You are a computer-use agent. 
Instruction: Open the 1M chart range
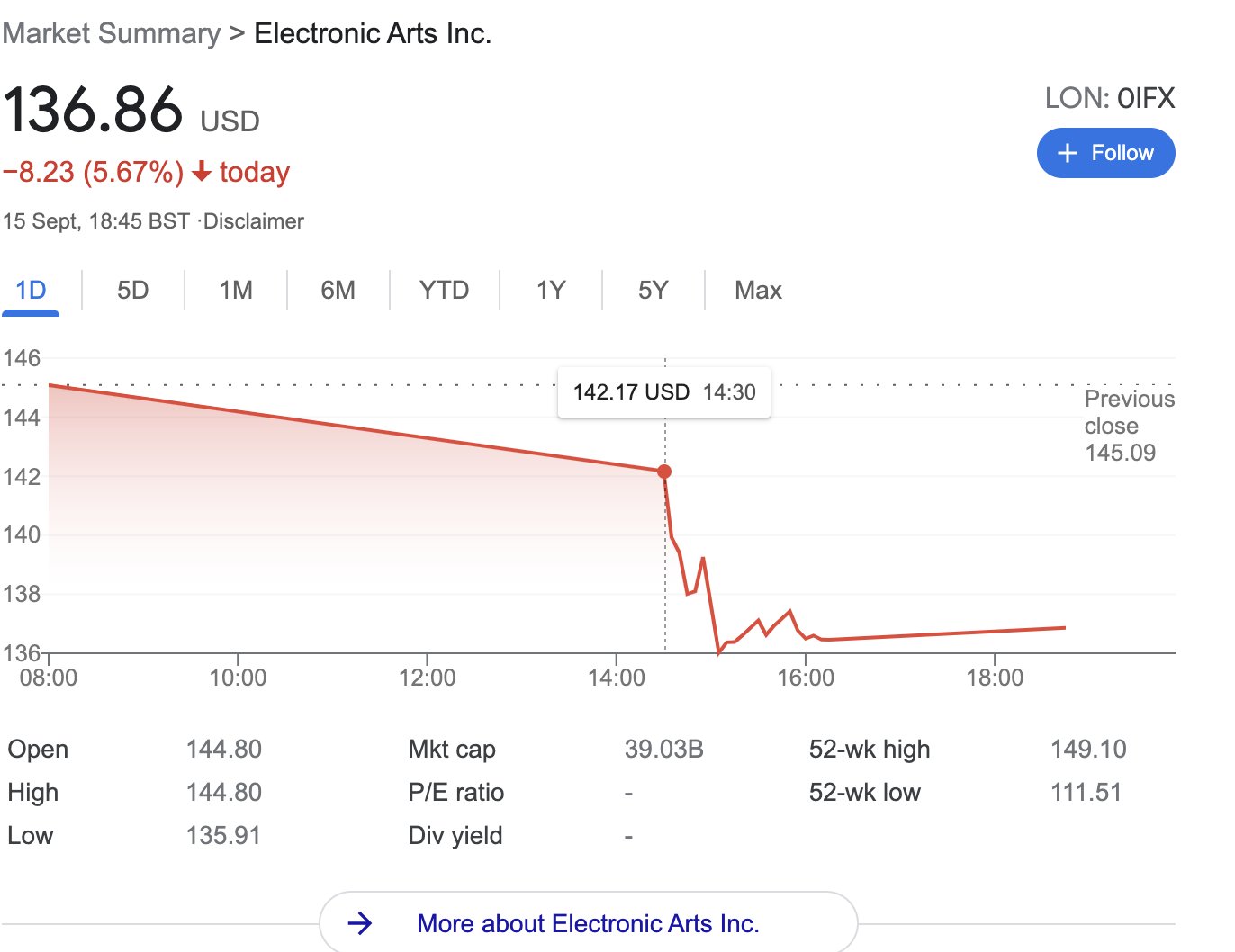click(236, 291)
